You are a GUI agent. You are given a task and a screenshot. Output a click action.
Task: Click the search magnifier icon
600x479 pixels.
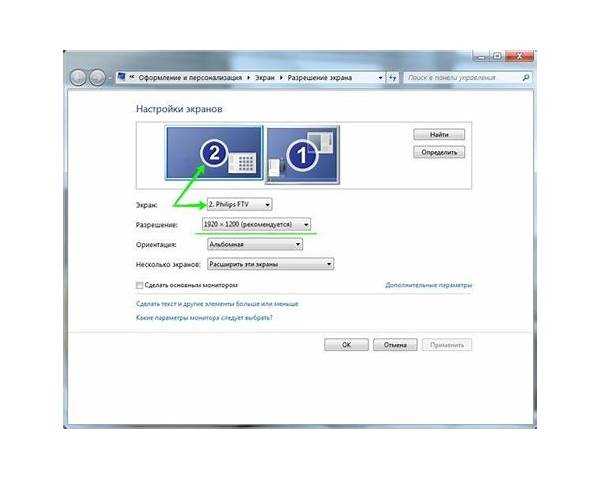click(526, 78)
